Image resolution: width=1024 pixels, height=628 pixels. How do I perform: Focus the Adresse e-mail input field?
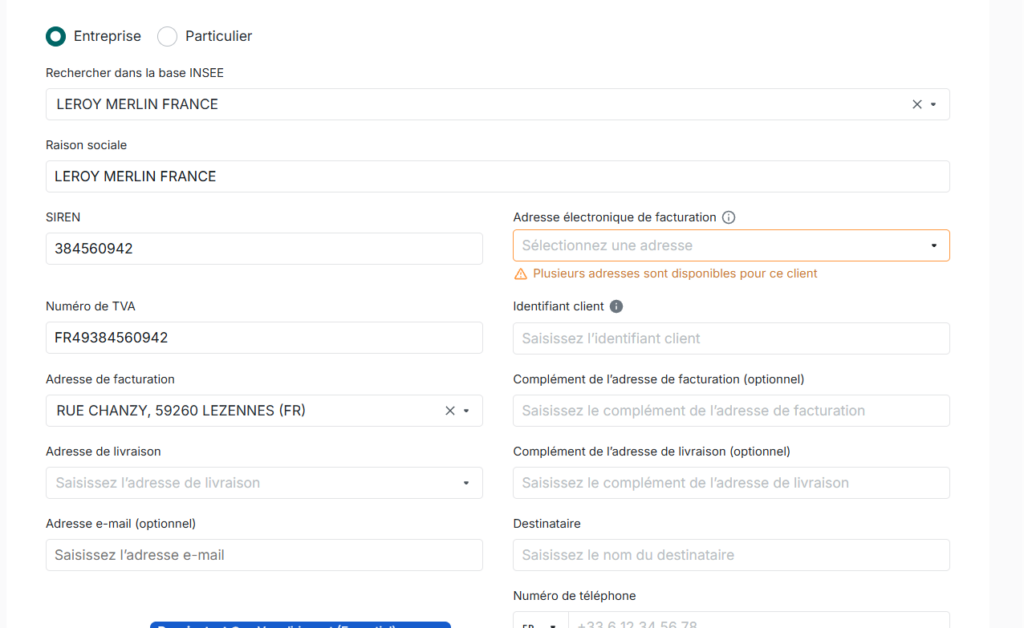pos(264,555)
